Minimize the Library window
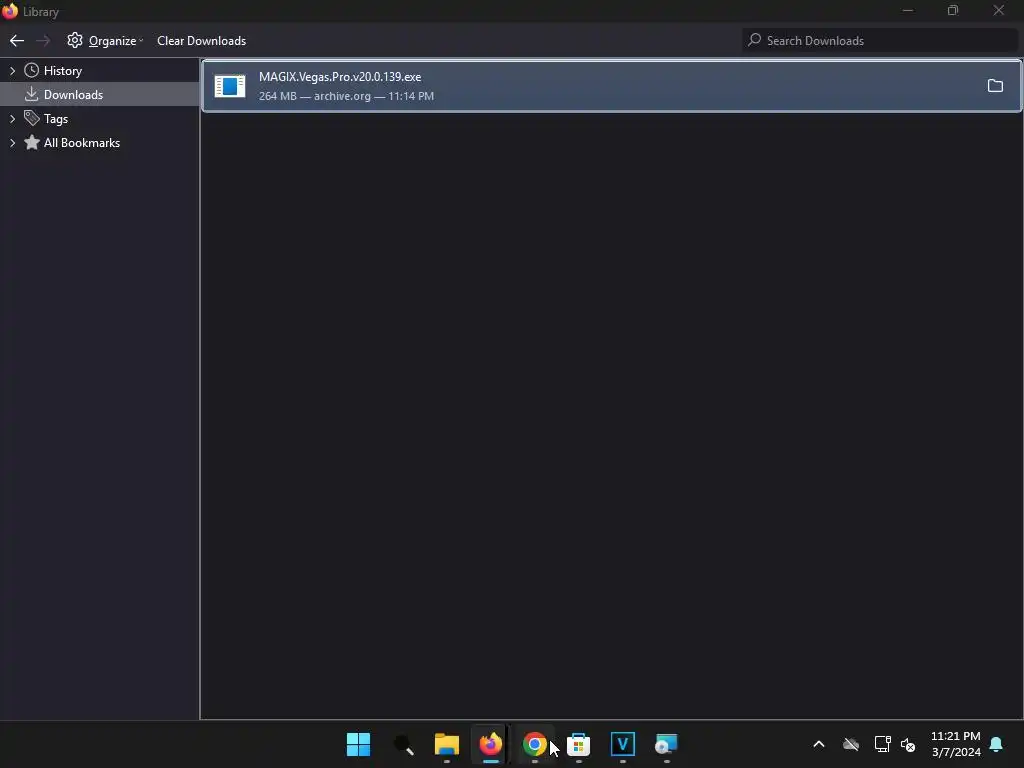Screen dimensions: 1024x768 [908, 10]
